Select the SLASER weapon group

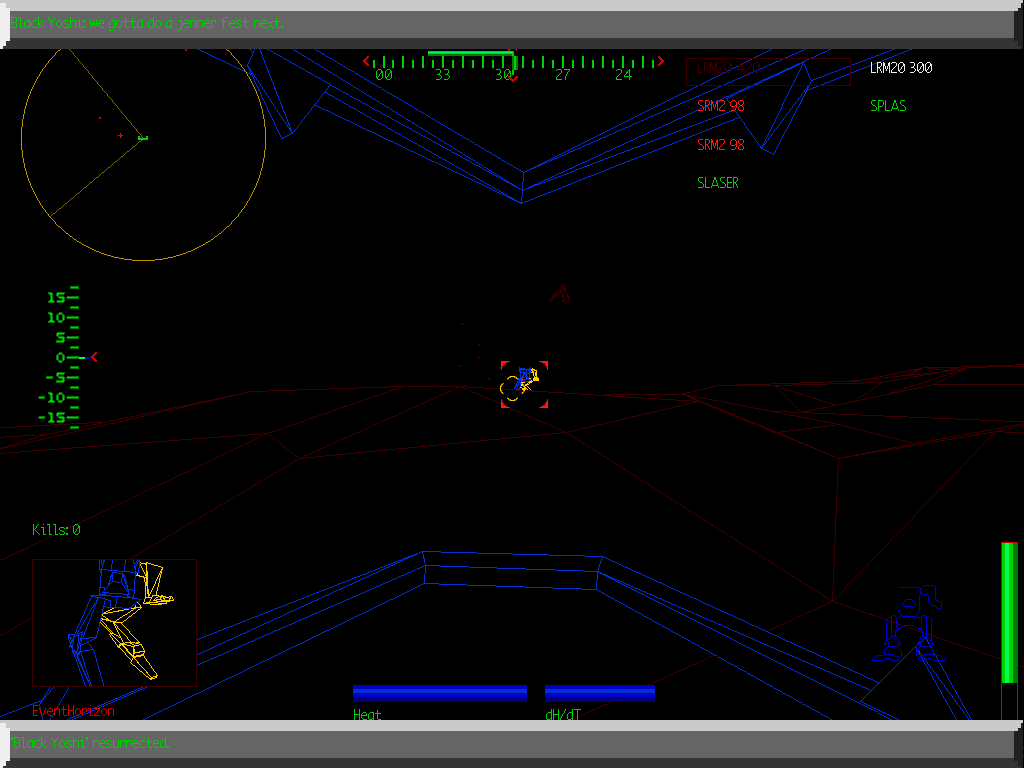coord(718,183)
